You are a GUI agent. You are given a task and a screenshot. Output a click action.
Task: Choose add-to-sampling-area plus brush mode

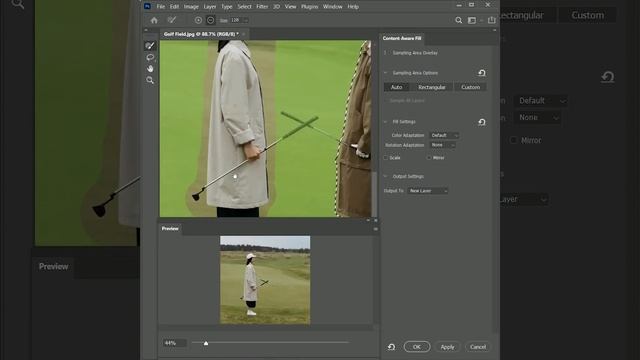(198, 20)
